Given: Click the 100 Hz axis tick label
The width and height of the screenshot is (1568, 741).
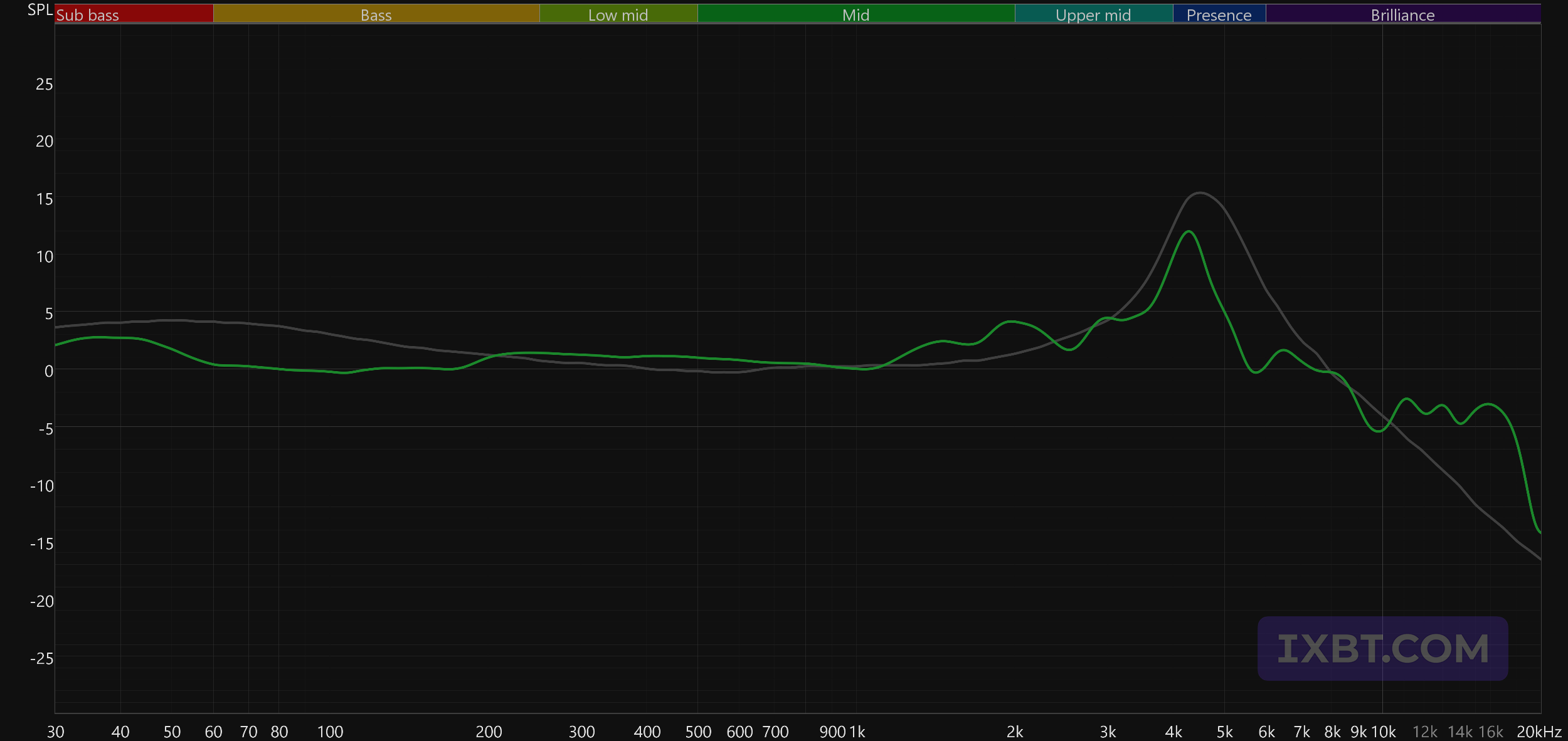Looking at the screenshot, I should [330, 732].
